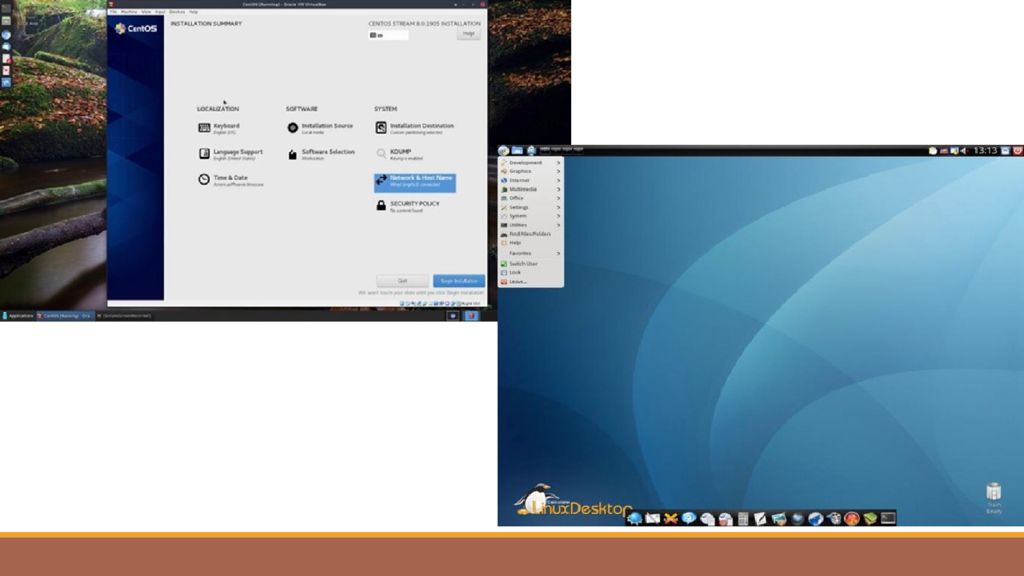Click the envelope mail icon in the dock
Screen dimensions: 1024x576
652,519
